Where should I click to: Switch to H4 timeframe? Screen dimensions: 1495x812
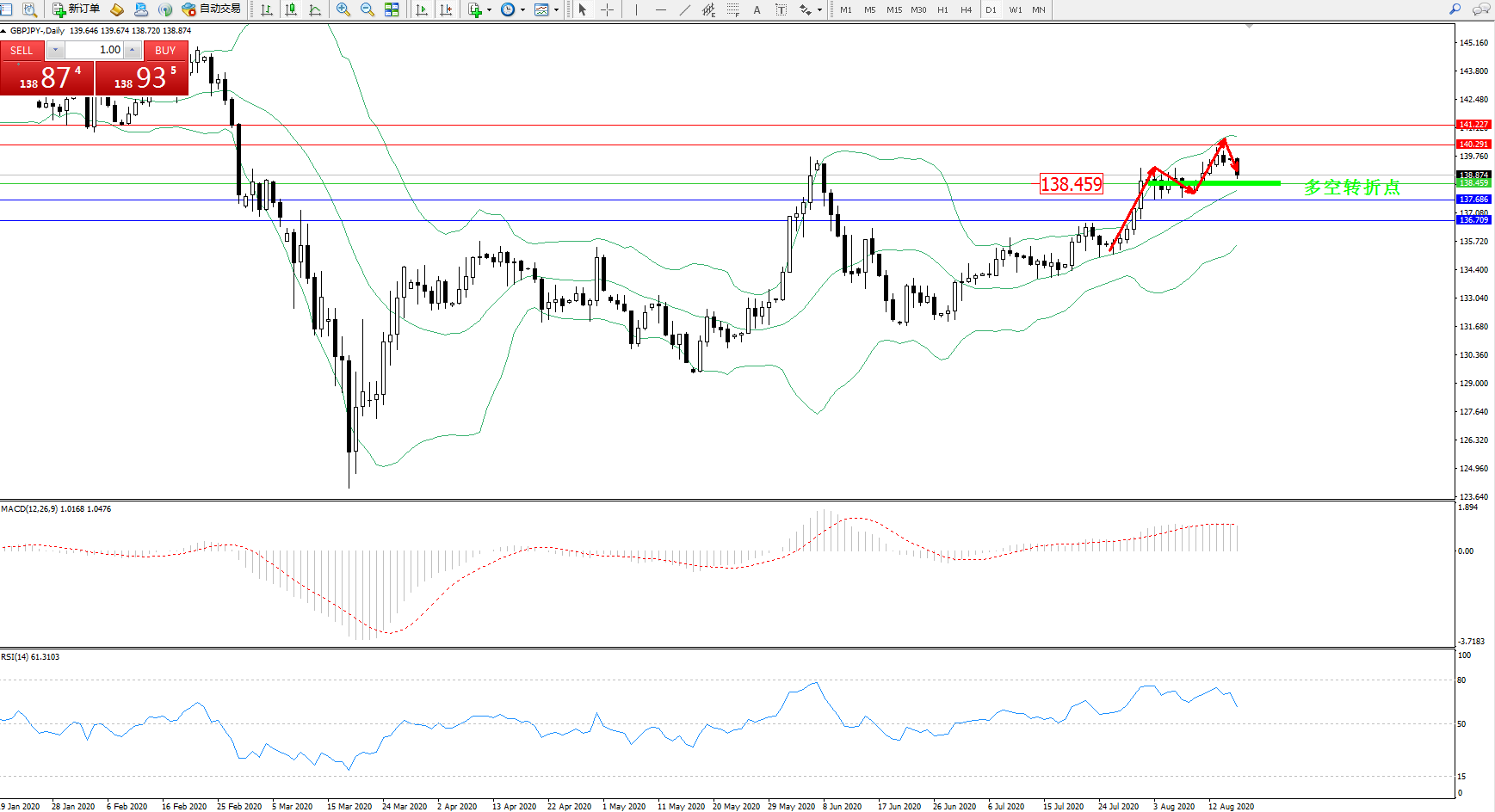pos(967,9)
